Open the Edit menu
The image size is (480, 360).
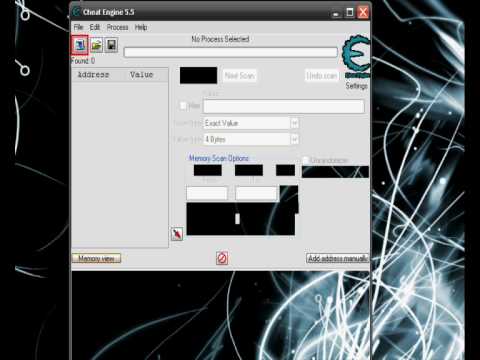(x=95, y=27)
